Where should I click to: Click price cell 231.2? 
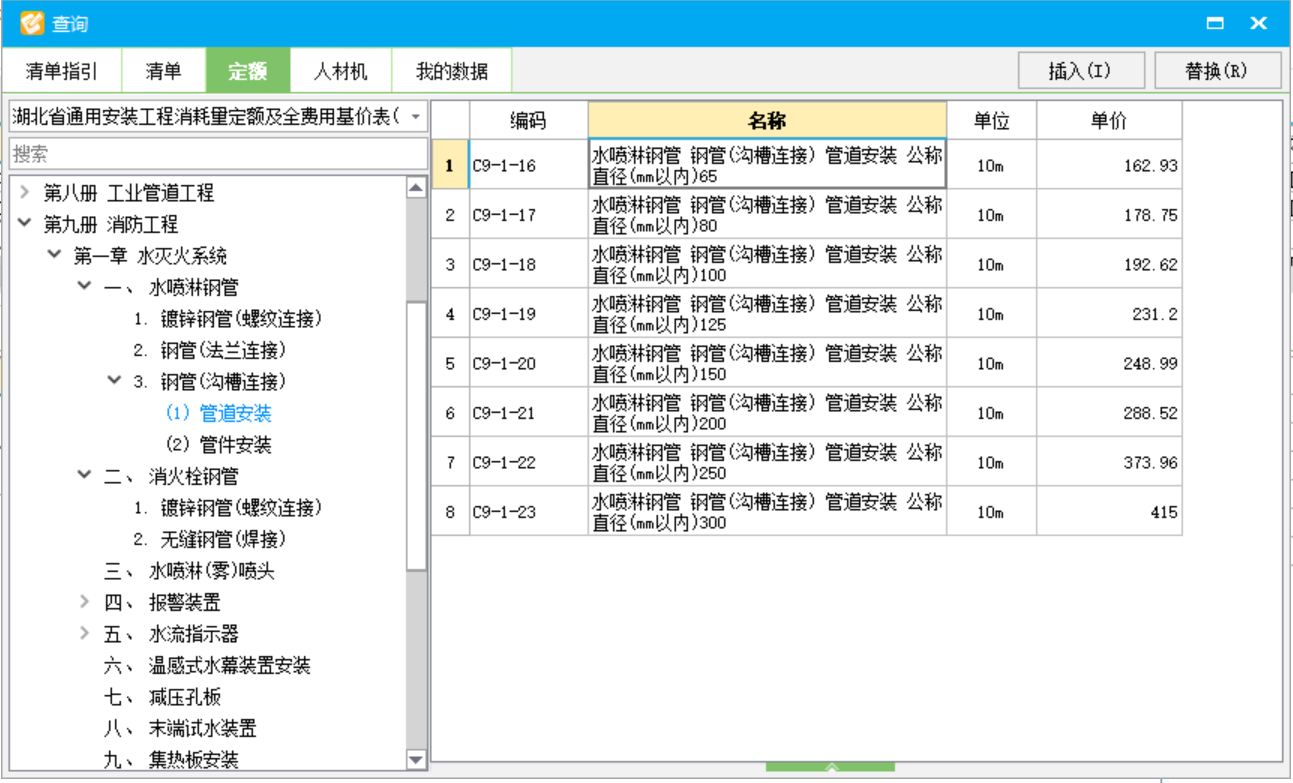click(x=1109, y=314)
